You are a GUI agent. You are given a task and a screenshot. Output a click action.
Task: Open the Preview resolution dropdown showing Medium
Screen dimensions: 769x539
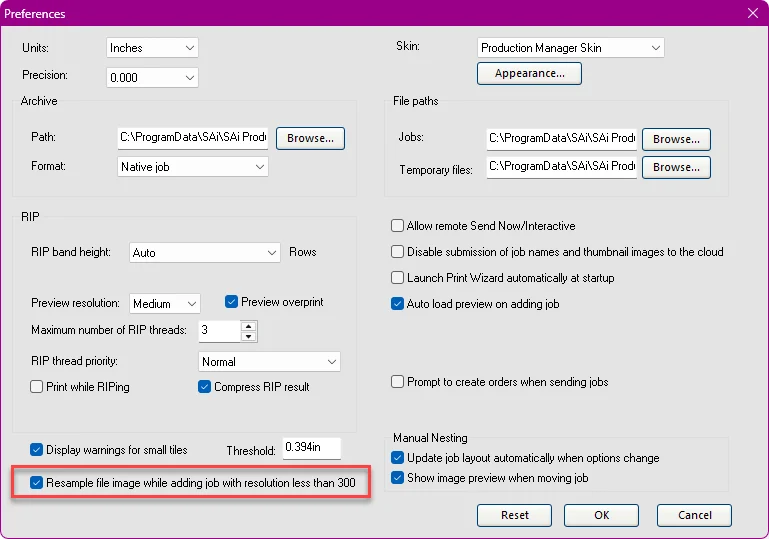[165, 304]
